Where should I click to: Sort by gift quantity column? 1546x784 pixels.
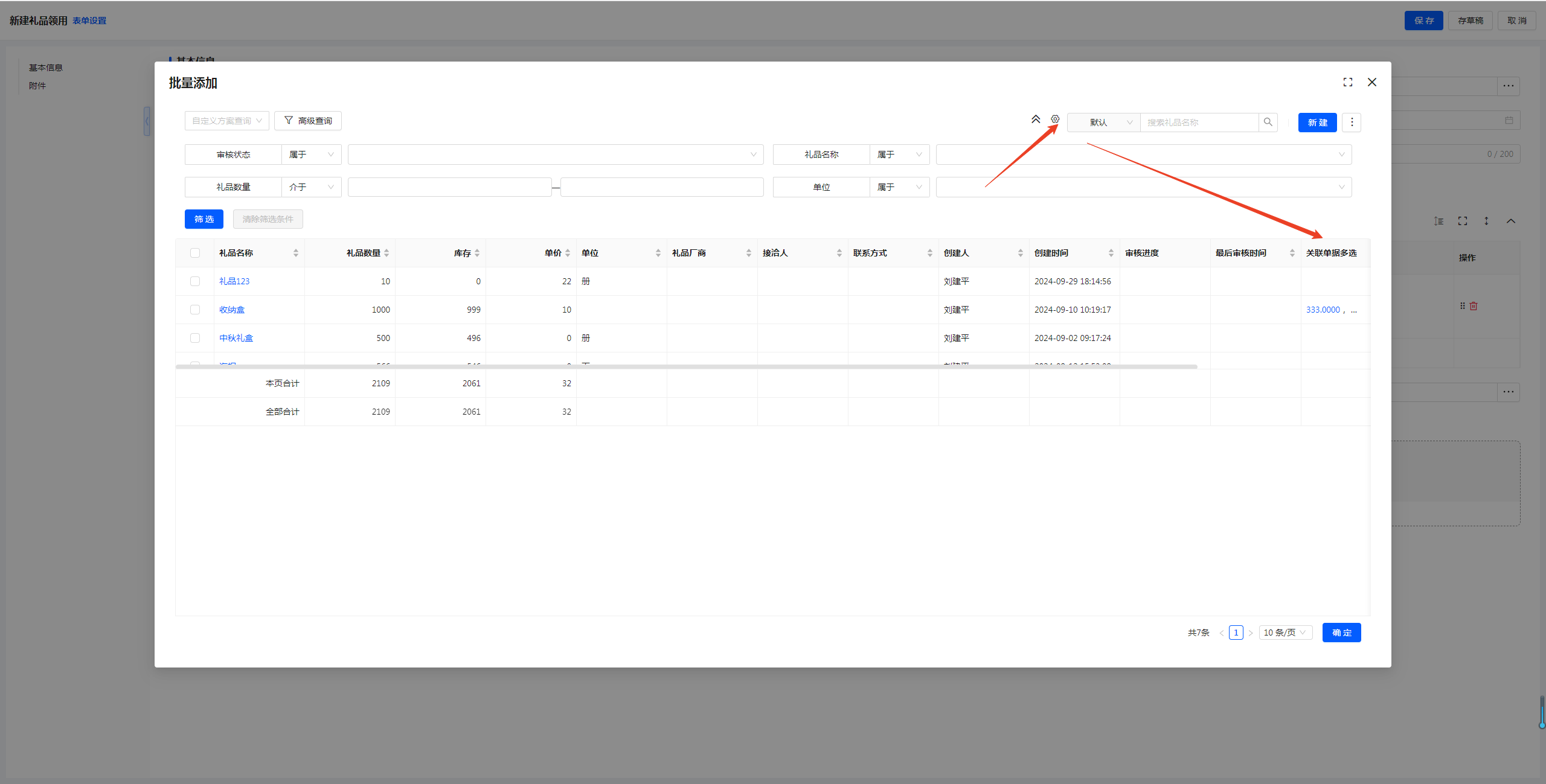point(386,253)
